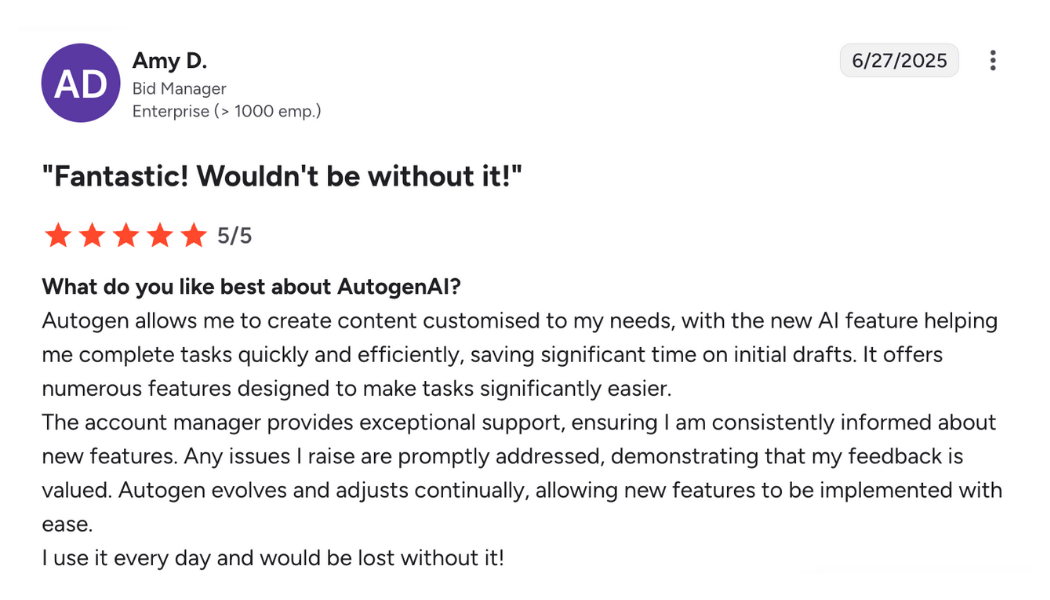The width and height of the screenshot is (1050, 600).
Task: Click the second rating star
Action: tap(92, 236)
